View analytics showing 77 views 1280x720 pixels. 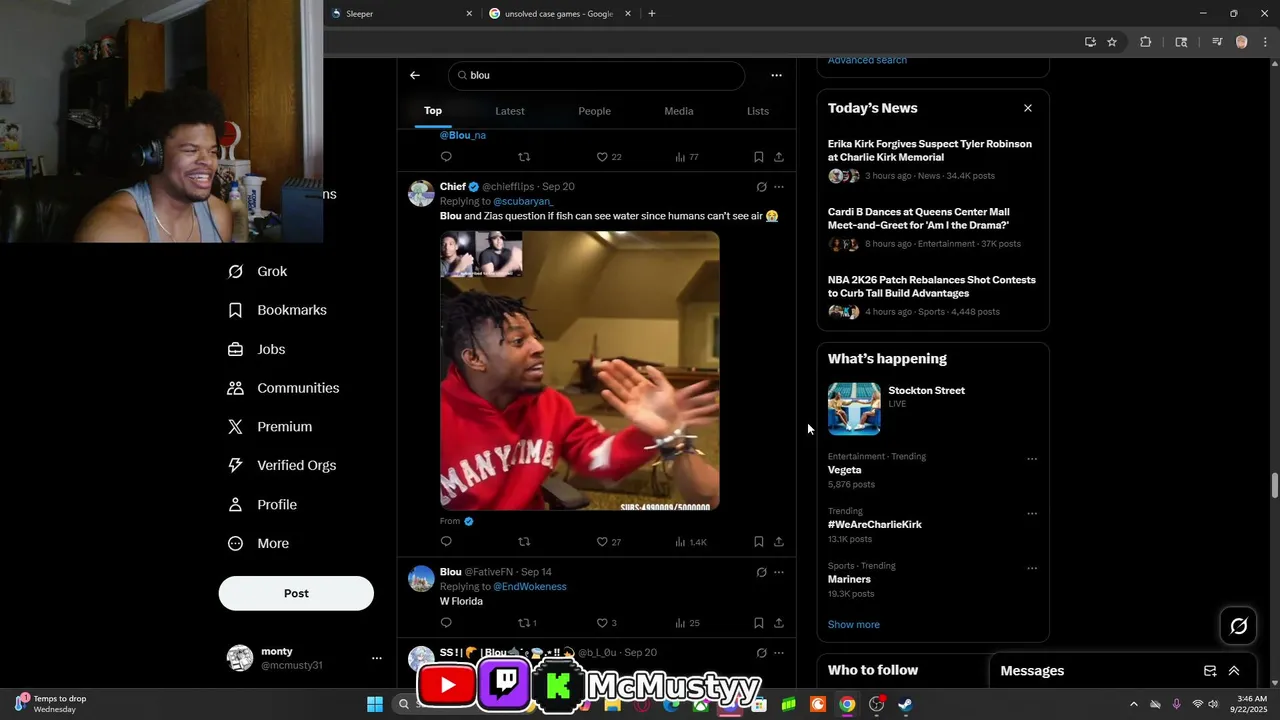(x=687, y=157)
